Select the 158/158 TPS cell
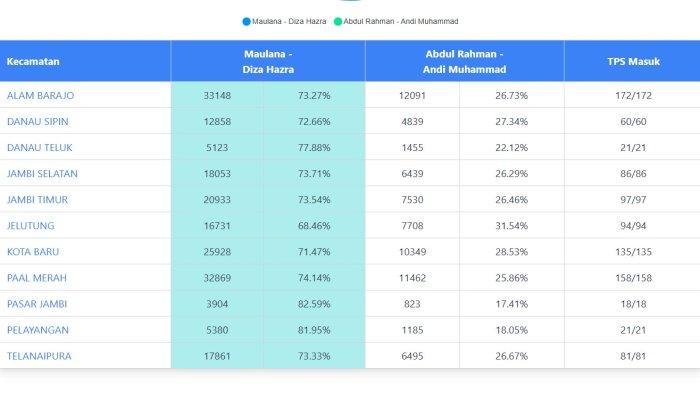700x393 pixels. 633,278
